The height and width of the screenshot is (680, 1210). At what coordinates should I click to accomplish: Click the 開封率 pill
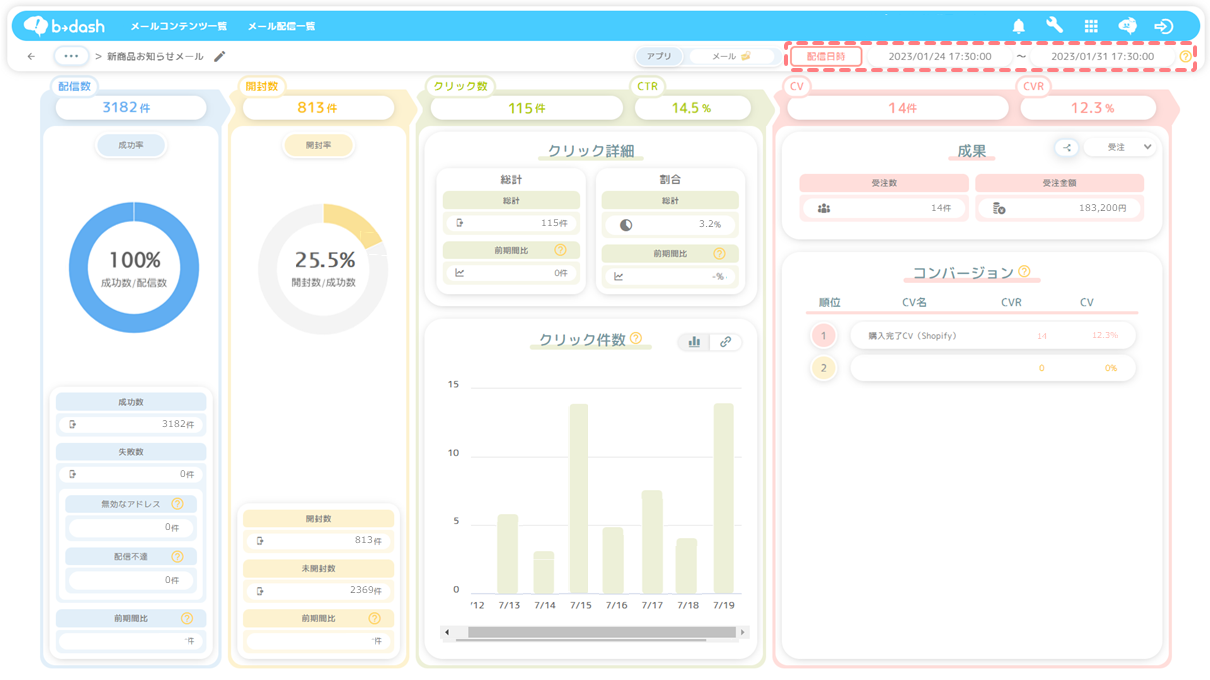click(319, 146)
